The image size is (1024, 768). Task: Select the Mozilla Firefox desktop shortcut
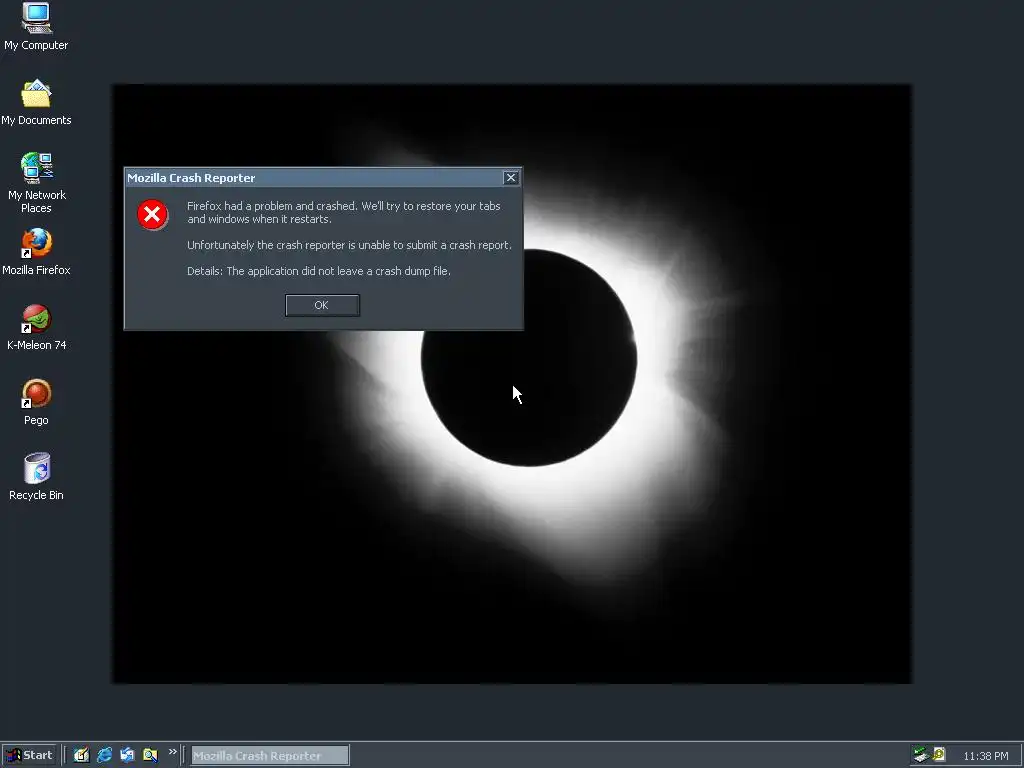36,252
